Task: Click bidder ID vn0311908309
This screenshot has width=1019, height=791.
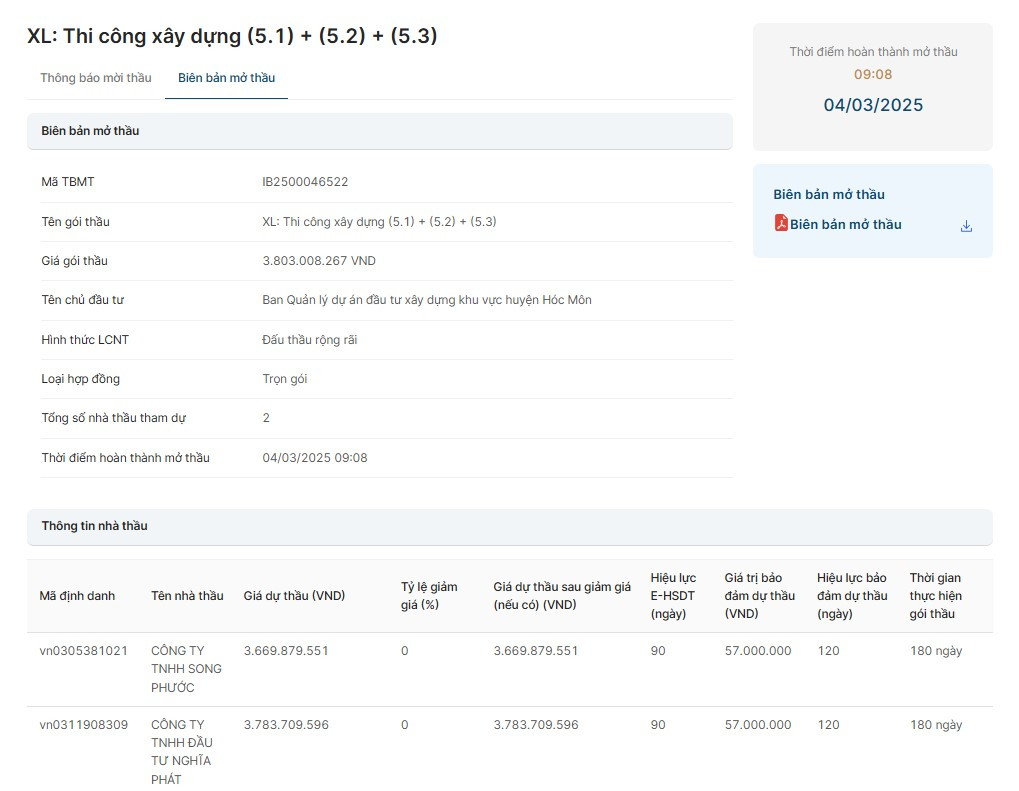Action: click(84, 725)
